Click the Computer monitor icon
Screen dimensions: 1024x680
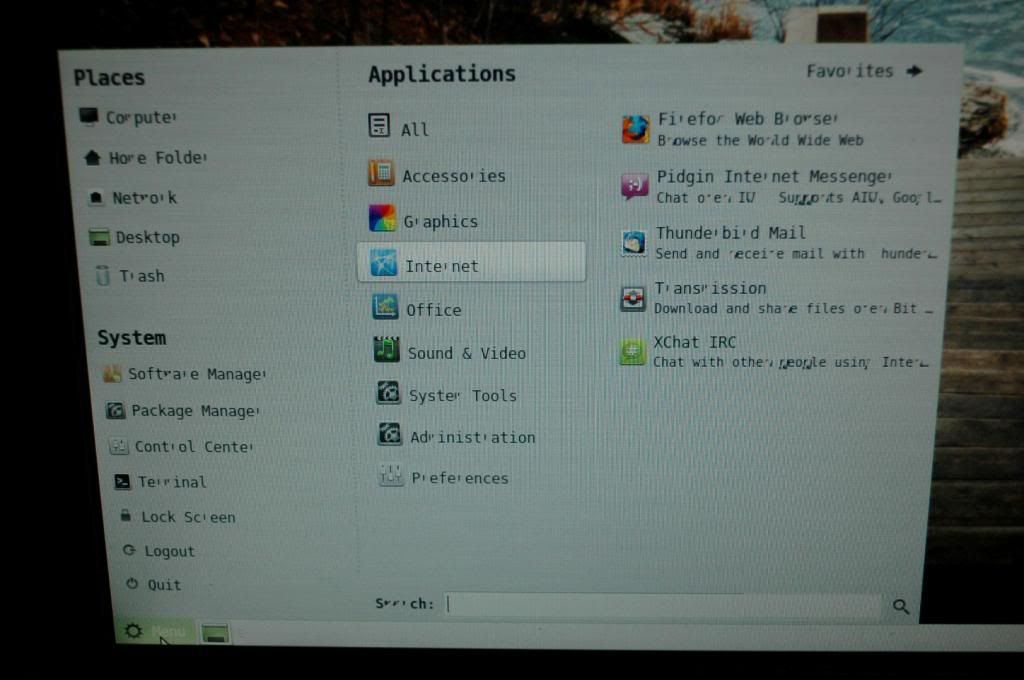coord(89,116)
